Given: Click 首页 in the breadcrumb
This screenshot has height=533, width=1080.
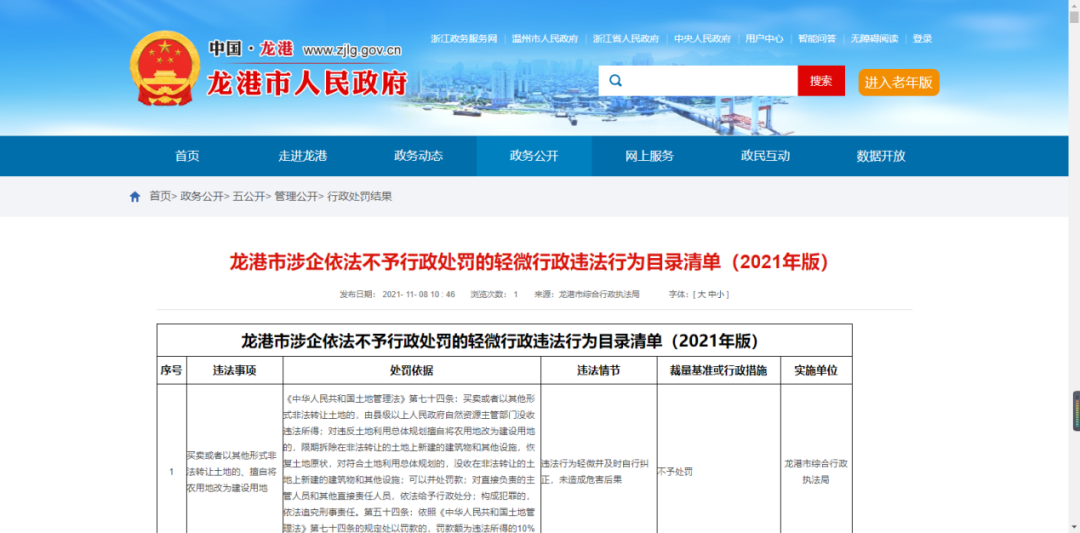Looking at the screenshot, I should pyautogui.click(x=160, y=197).
